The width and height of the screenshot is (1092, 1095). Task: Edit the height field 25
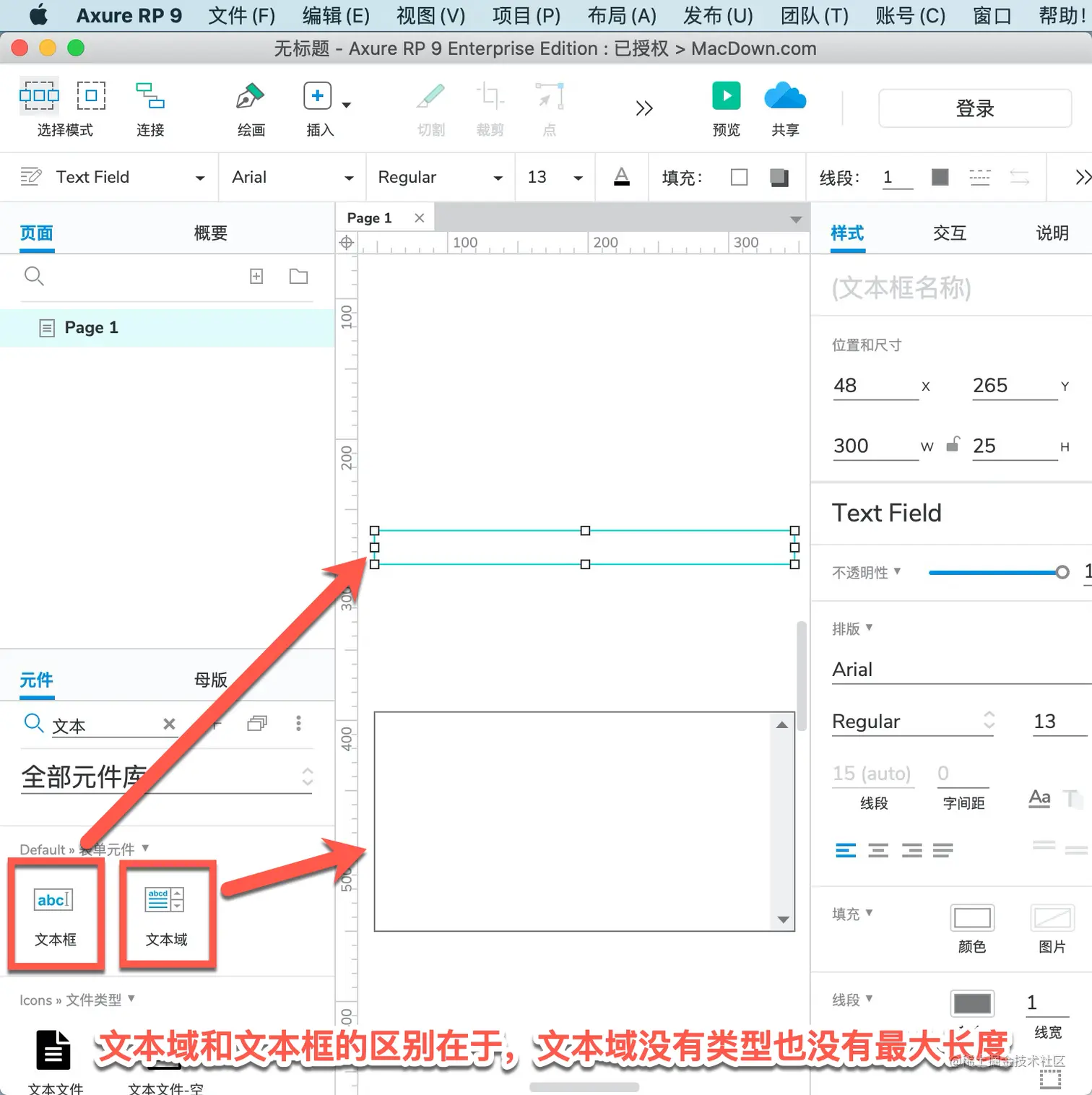click(x=1015, y=446)
